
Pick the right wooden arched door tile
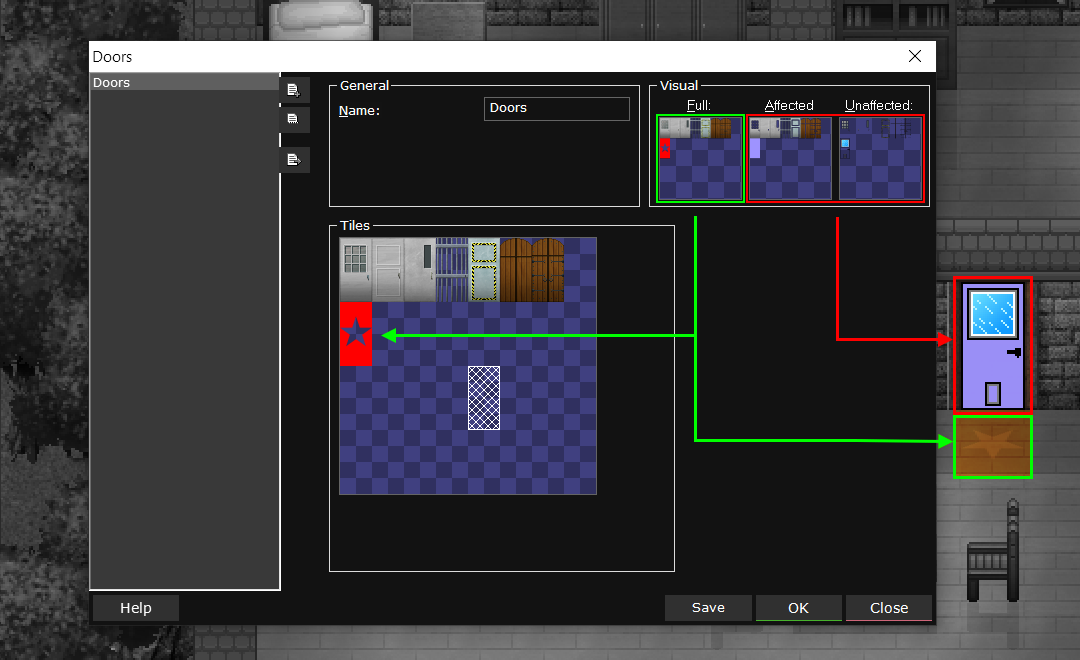pos(548,269)
